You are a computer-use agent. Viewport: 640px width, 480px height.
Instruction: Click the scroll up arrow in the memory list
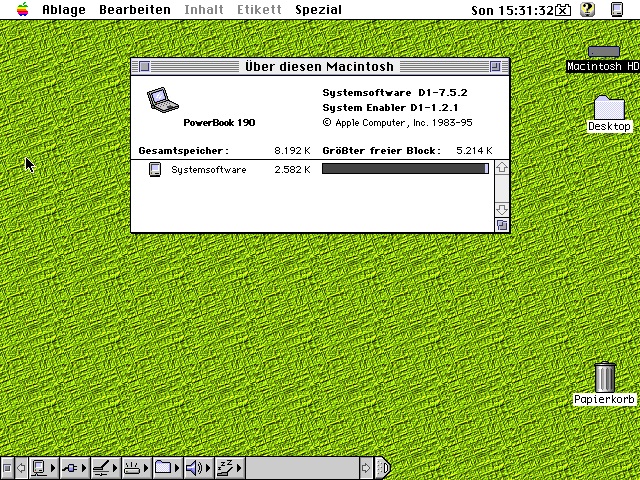502,167
